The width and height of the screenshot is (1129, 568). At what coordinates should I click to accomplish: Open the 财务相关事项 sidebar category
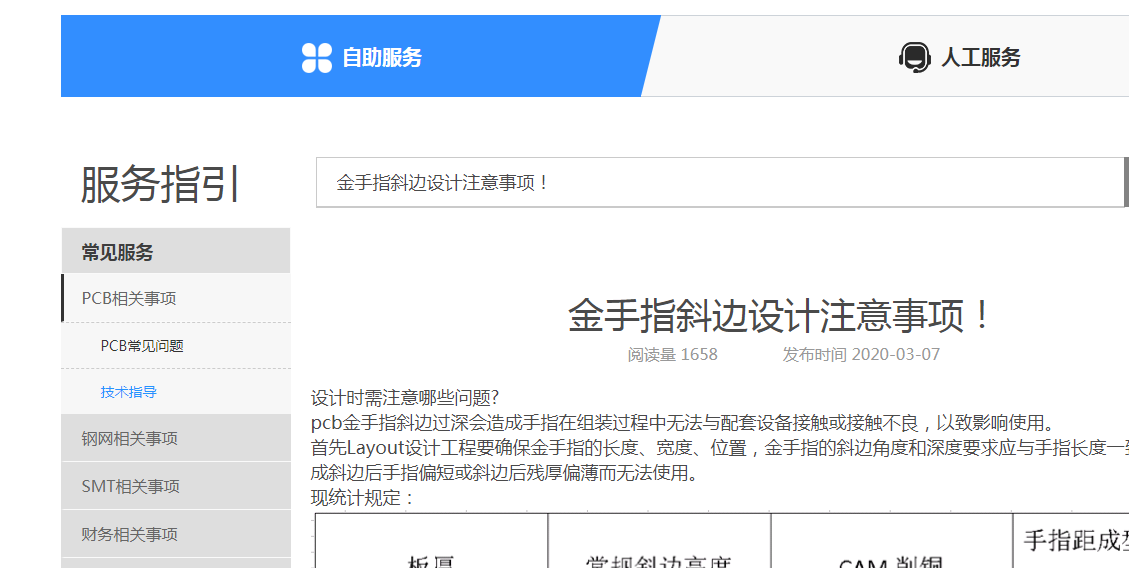[x=129, y=535]
